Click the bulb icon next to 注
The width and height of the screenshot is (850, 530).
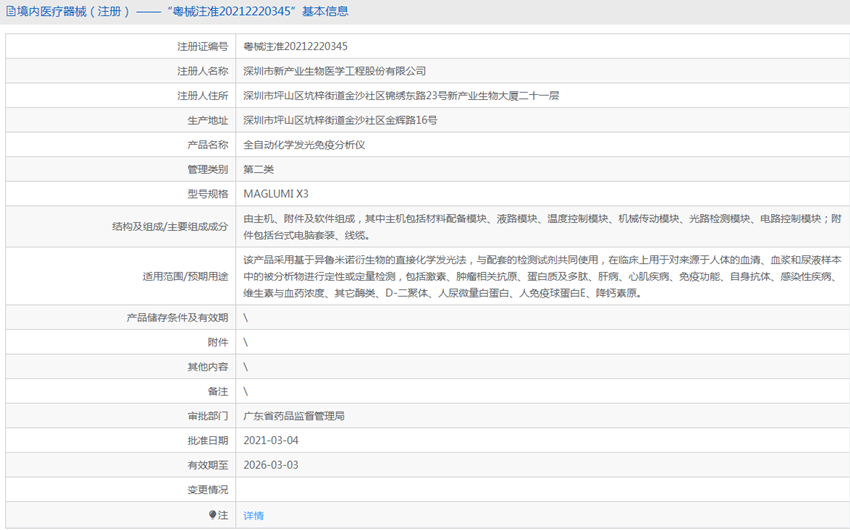coord(212,515)
